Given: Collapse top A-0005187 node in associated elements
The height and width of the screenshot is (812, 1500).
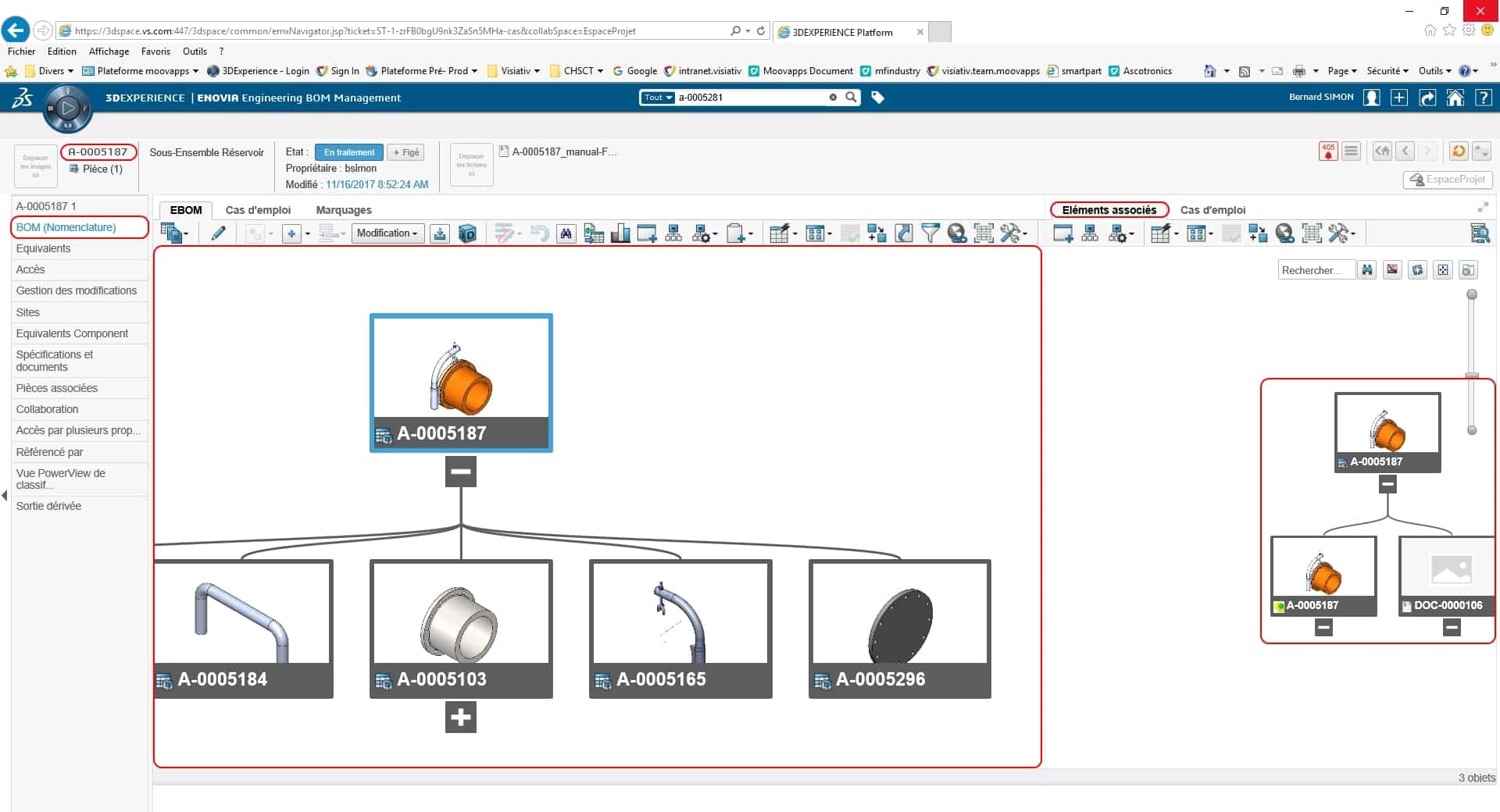Looking at the screenshot, I should click(x=1387, y=484).
